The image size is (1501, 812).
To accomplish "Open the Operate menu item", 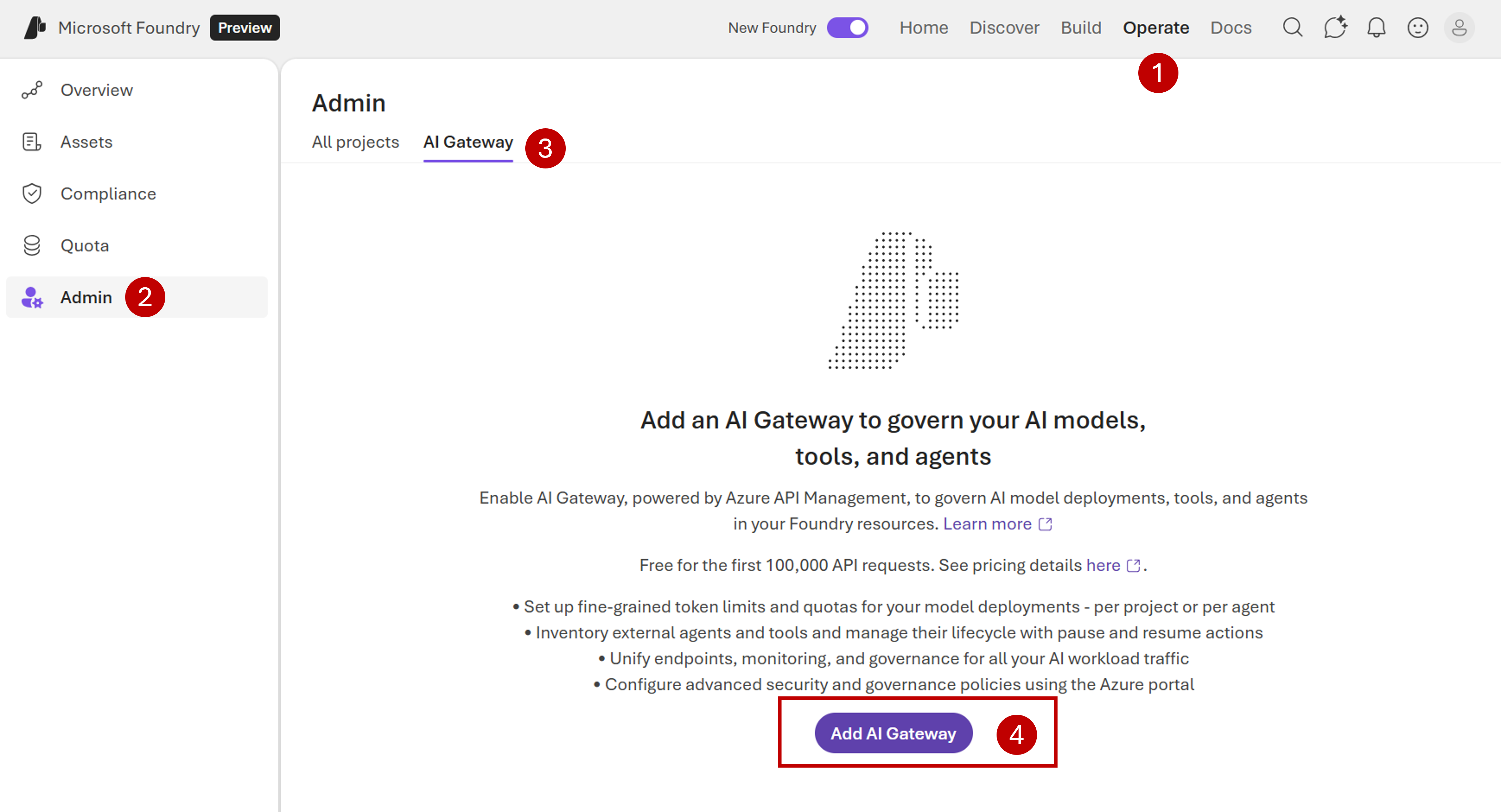I will tap(1156, 27).
